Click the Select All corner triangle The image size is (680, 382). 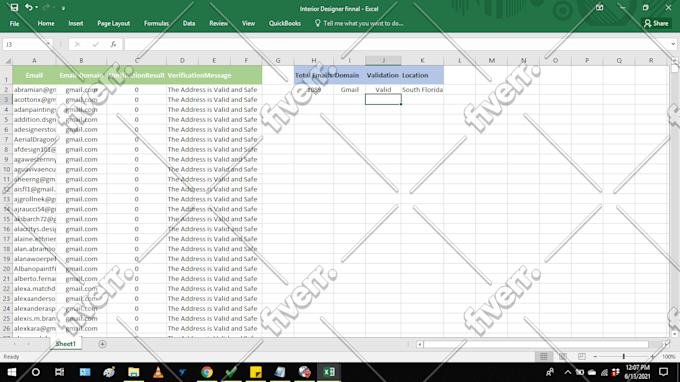7,61
